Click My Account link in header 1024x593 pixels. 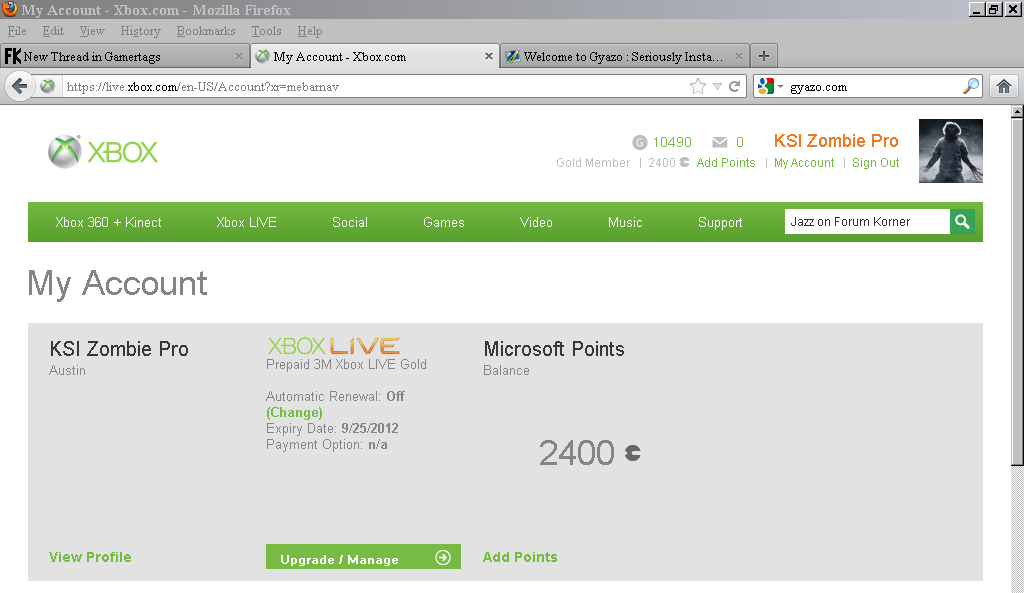[x=804, y=163]
